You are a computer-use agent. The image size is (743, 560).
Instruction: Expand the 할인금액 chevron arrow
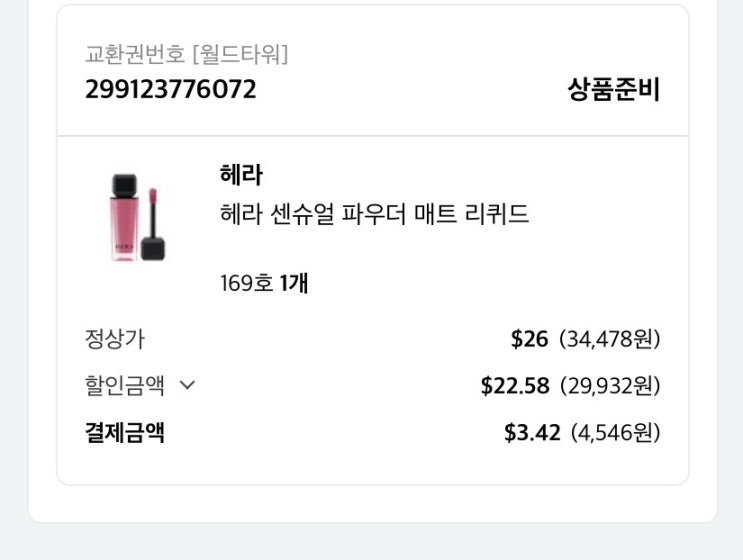click(187, 385)
